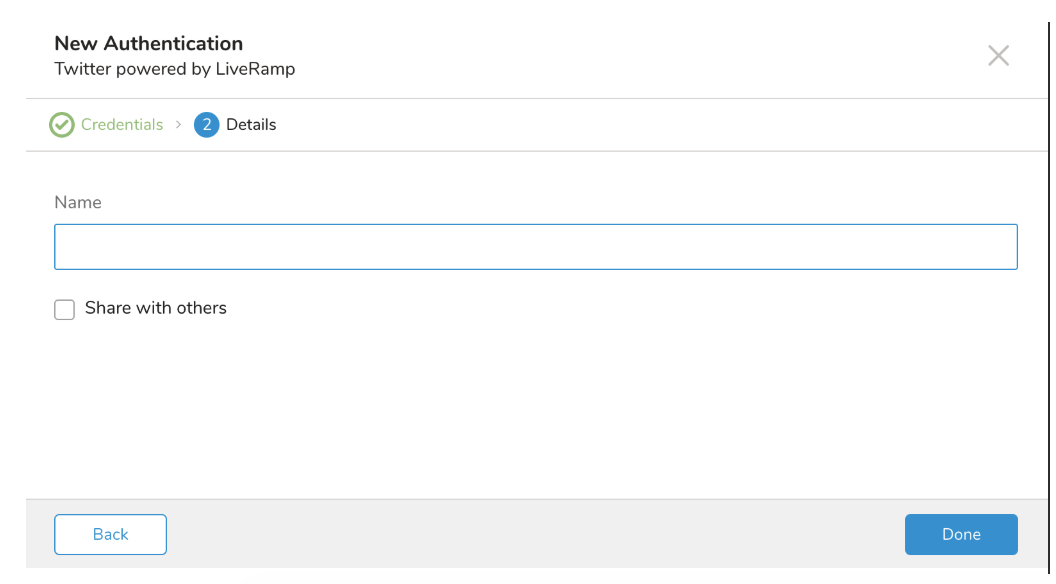Click the New Authentication title text

point(148,43)
